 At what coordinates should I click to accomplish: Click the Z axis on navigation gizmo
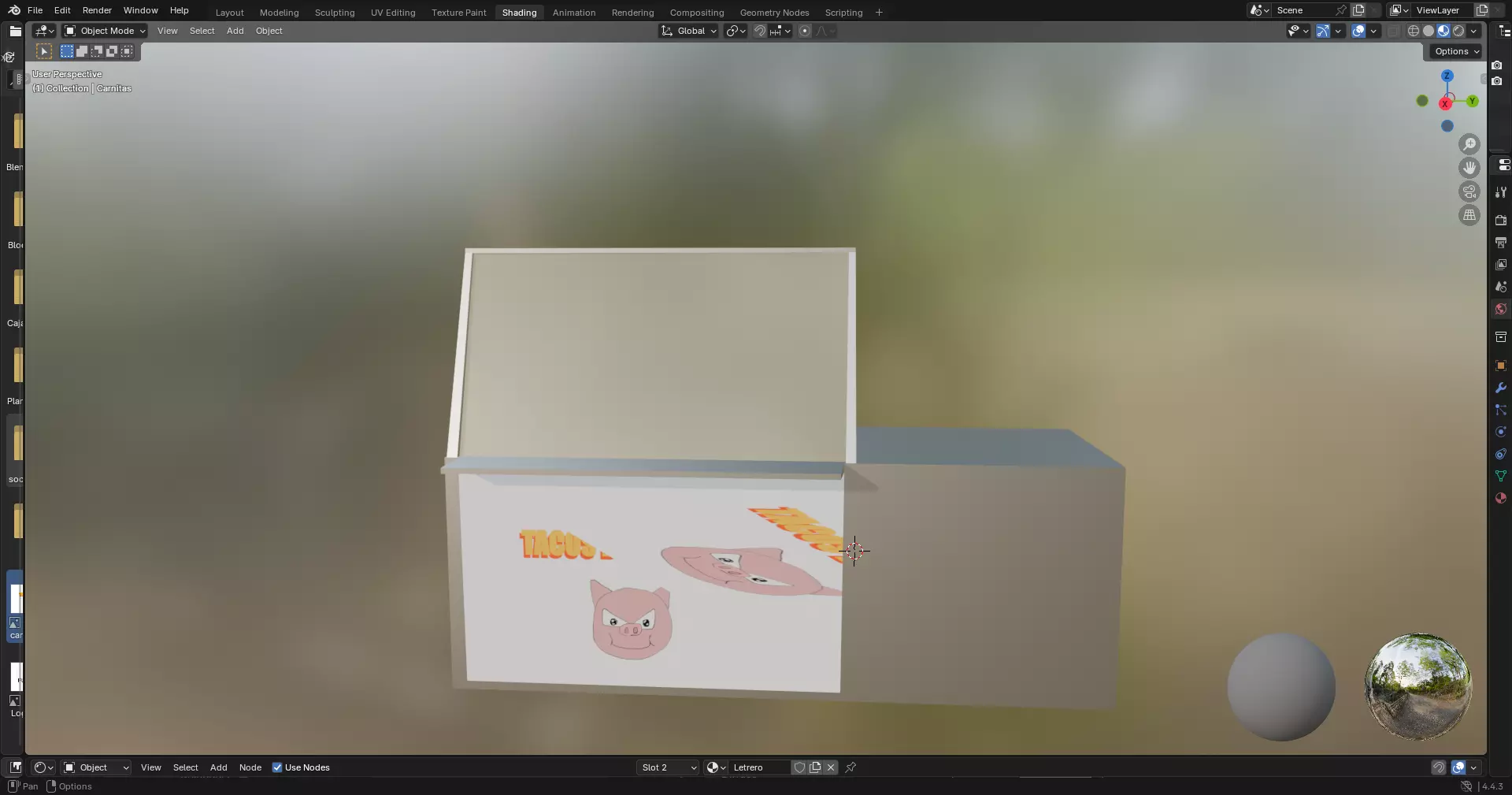click(1447, 76)
